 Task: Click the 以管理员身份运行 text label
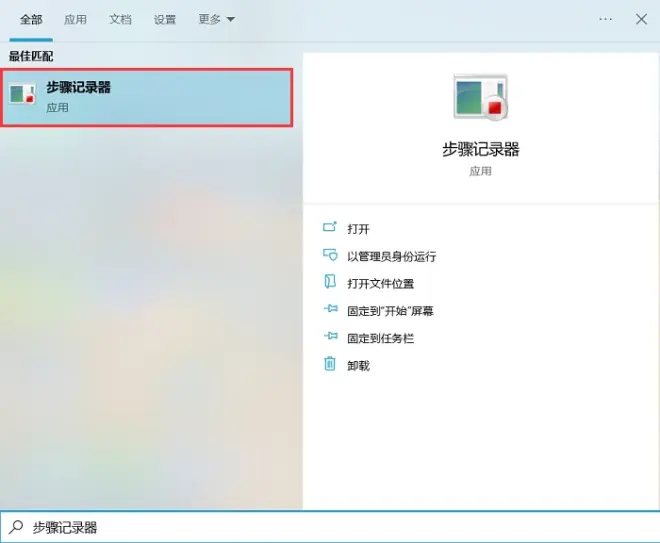(x=391, y=256)
